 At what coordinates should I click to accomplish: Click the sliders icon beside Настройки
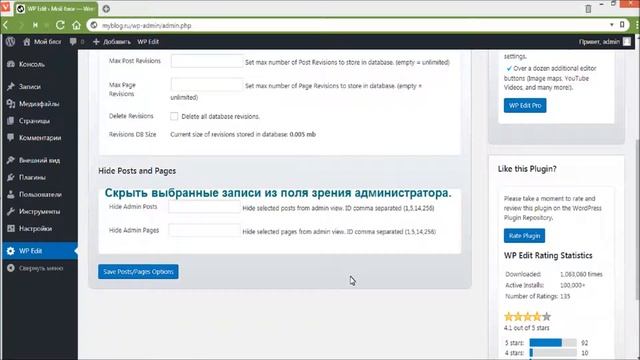[11, 229]
